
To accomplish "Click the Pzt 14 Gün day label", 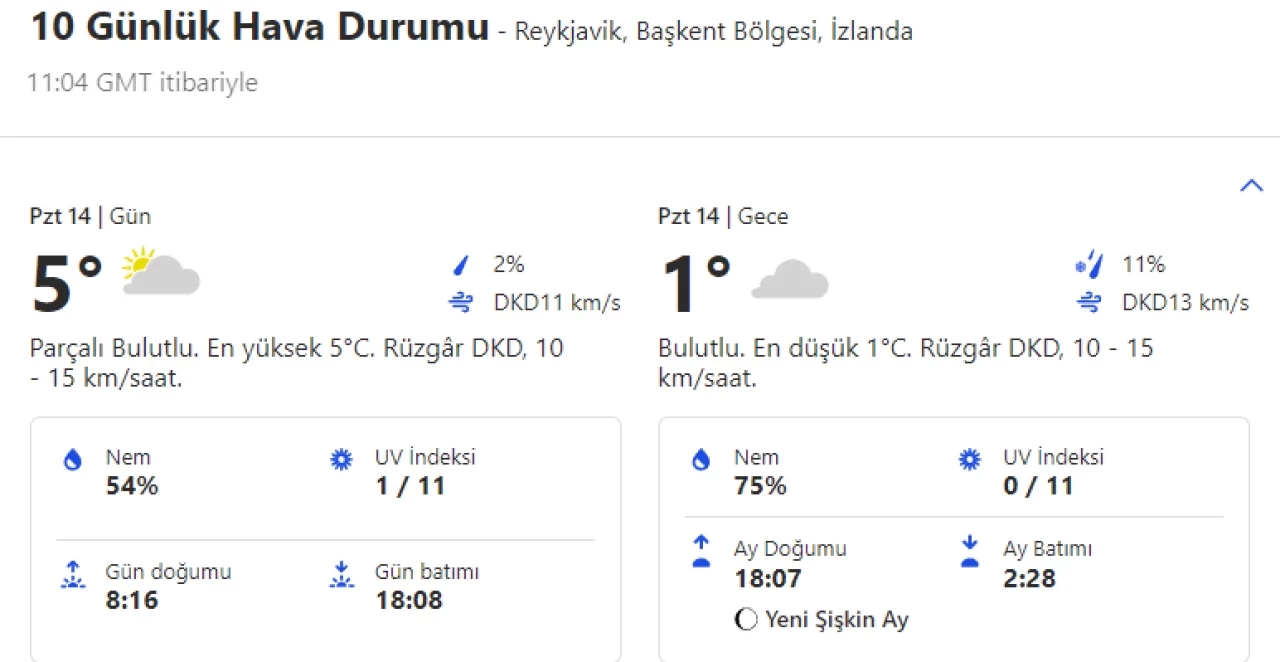I will click(x=90, y=216).
